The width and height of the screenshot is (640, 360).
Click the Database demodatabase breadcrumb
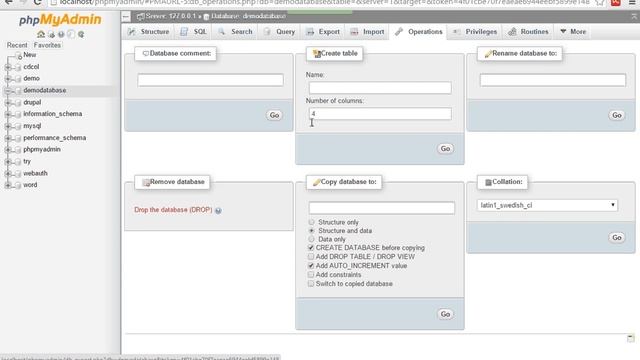coord(248,16)
